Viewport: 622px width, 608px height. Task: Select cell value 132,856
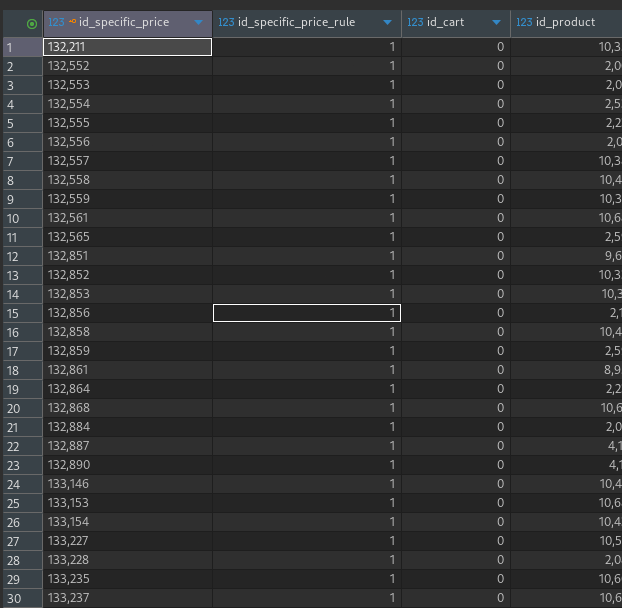[128, 313]
